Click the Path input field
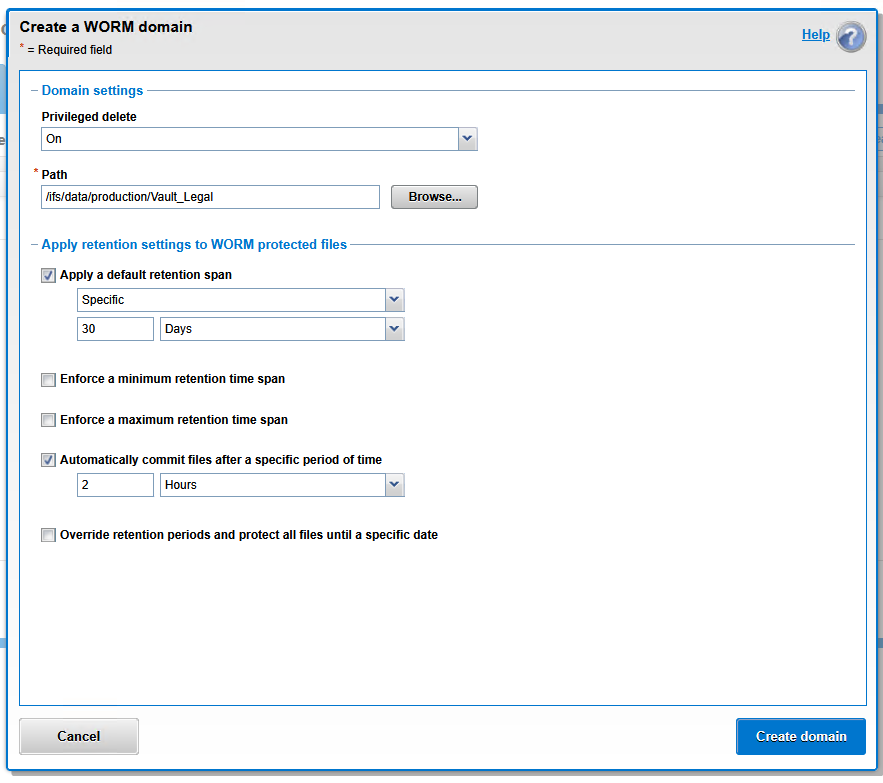This screenshot has width=883, height=783. click(x=210, y=197)
